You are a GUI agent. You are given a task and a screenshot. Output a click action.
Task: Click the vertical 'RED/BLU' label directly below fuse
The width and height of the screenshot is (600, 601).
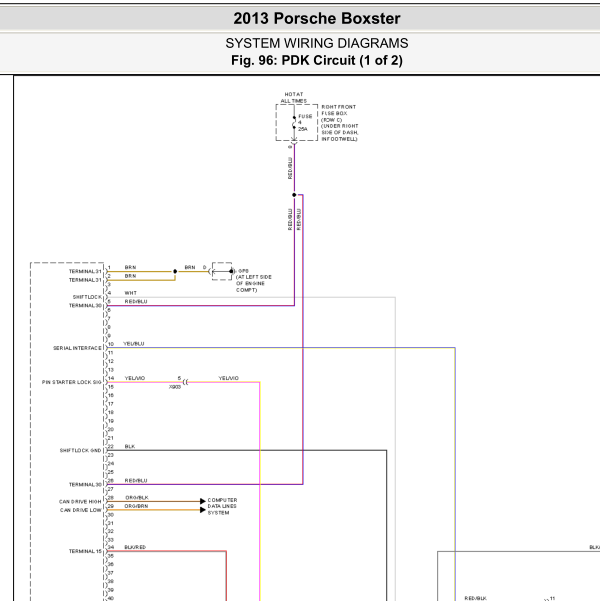tap(290, 168)
